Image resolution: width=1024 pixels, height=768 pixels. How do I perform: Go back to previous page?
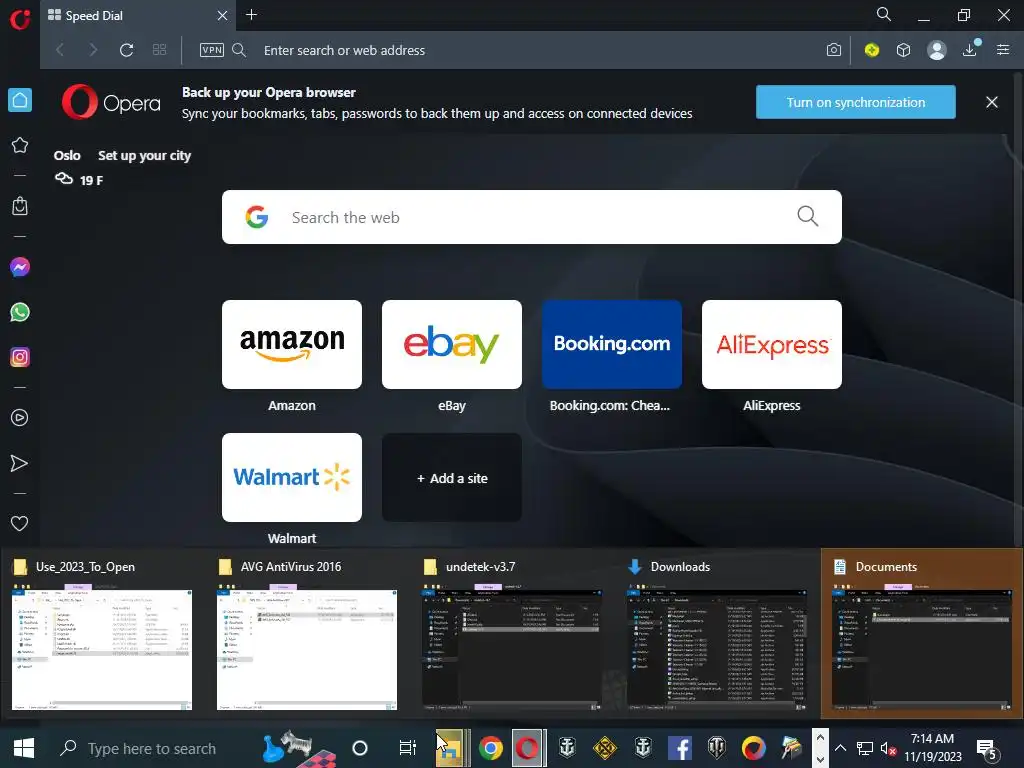click(60, 50)
